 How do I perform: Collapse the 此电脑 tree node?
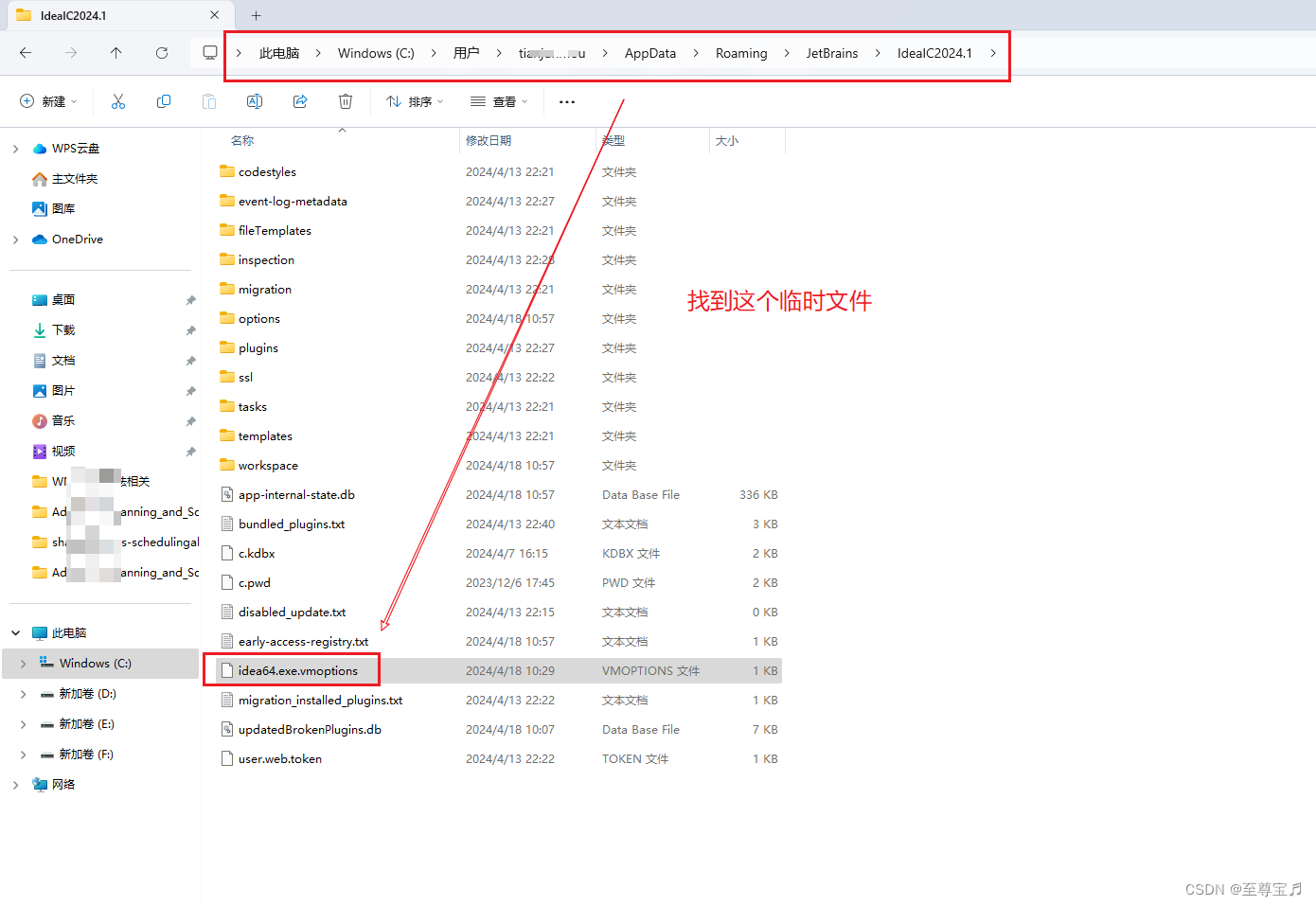tap(15, 633)
